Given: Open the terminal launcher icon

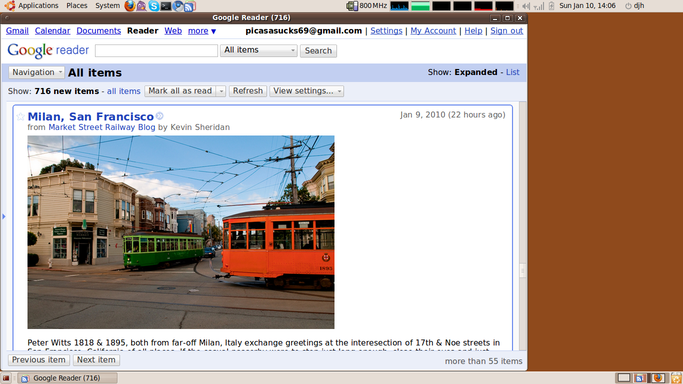Looking at the screenshot, I should click(x=166, y=6).
